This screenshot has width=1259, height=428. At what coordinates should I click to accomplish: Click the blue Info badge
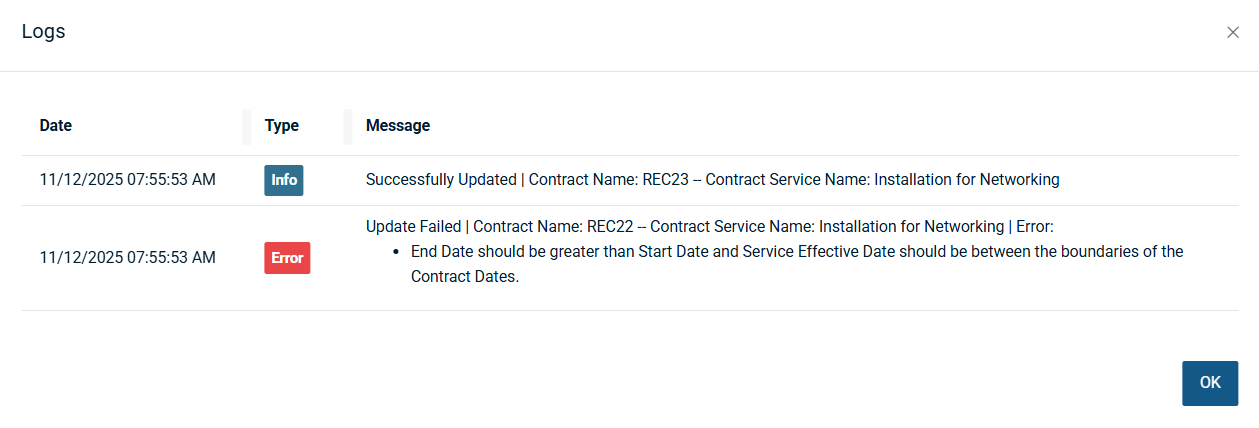(284, 180)
